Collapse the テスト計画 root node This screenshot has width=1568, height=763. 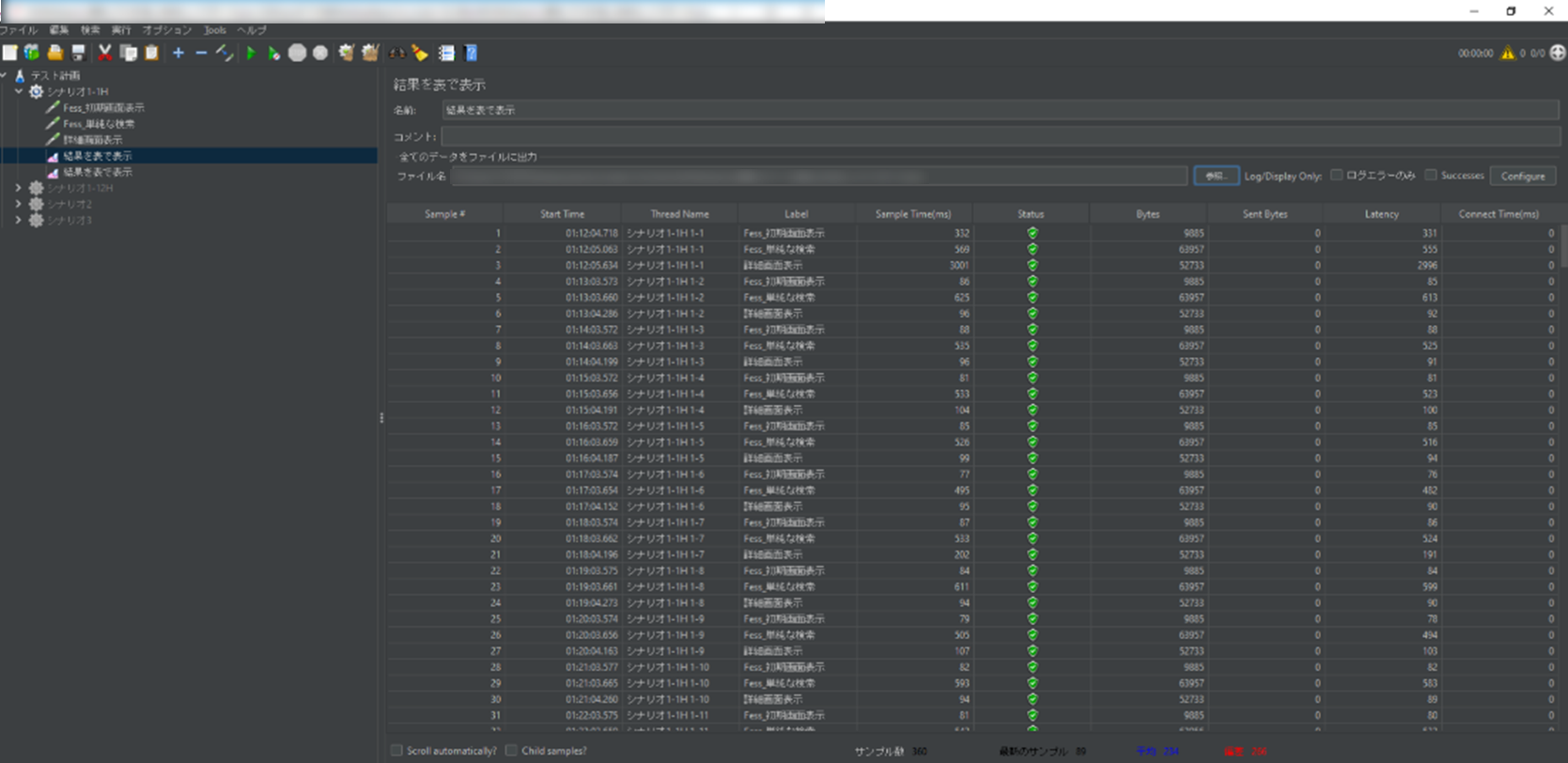coord(4,75)
